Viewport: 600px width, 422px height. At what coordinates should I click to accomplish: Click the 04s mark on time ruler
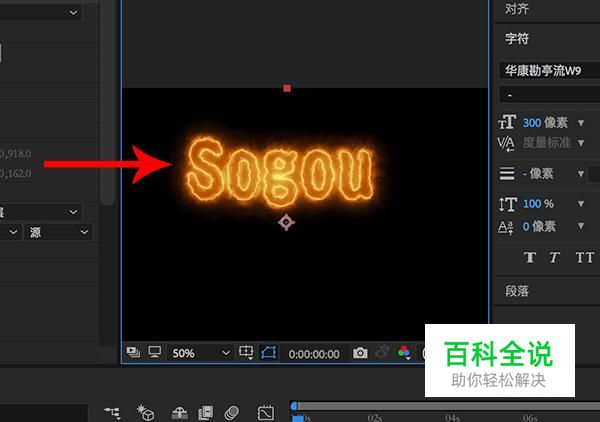point(453,418)
